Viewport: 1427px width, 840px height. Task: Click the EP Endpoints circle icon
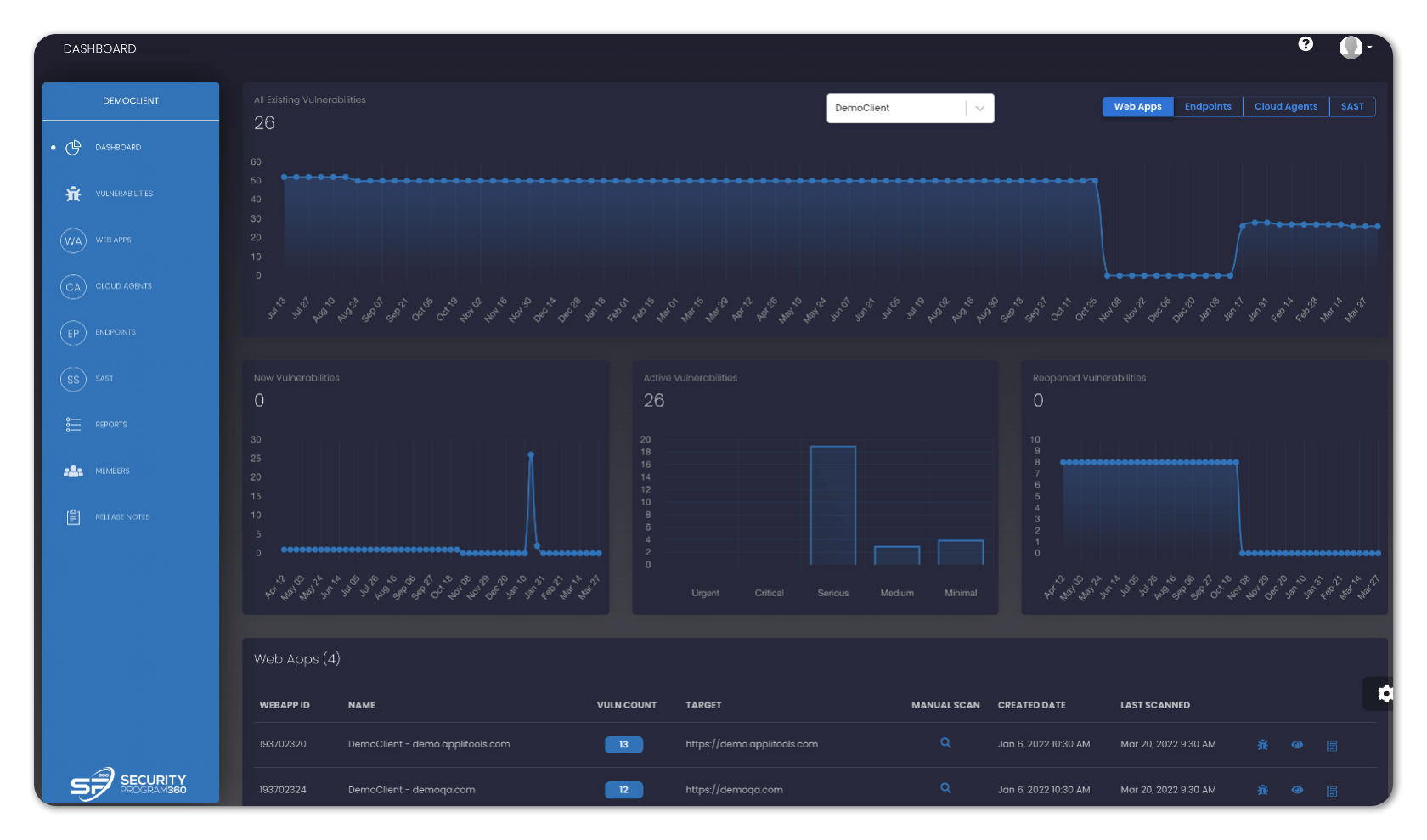(74, 333)
